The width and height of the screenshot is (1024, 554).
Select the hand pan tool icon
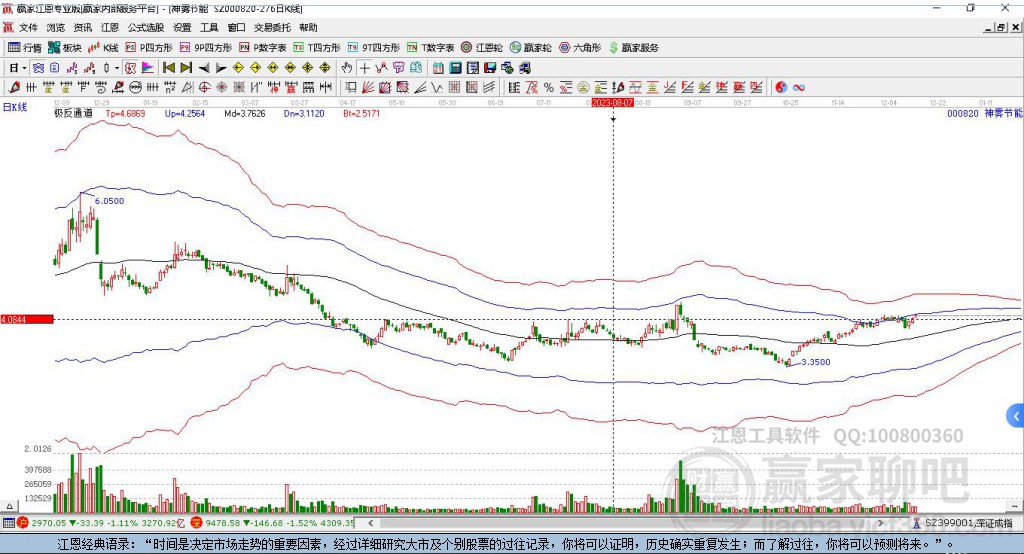click(x=346, y=68)
